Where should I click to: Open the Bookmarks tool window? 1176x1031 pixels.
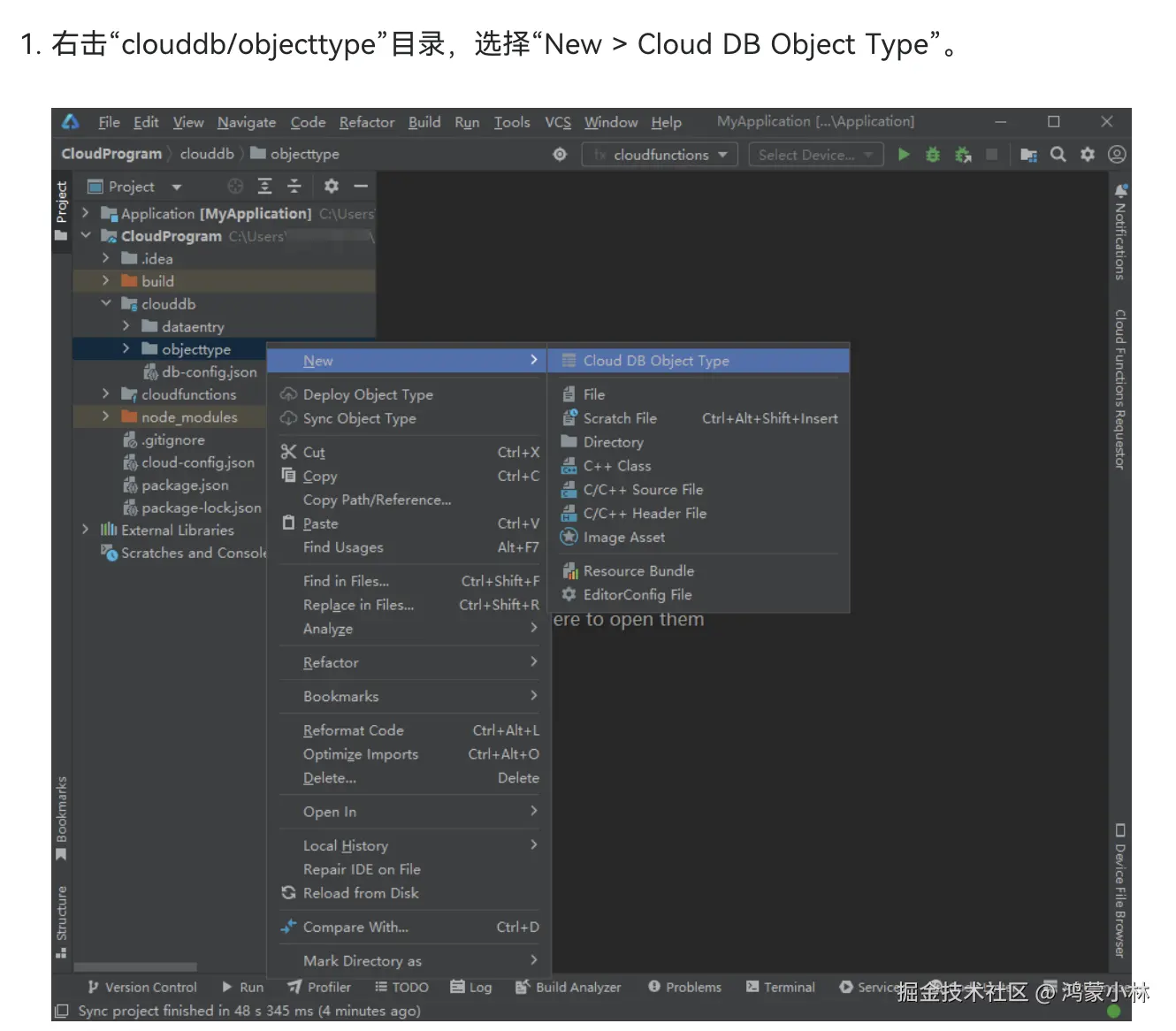pyautogui.click(x=62, y=818)
